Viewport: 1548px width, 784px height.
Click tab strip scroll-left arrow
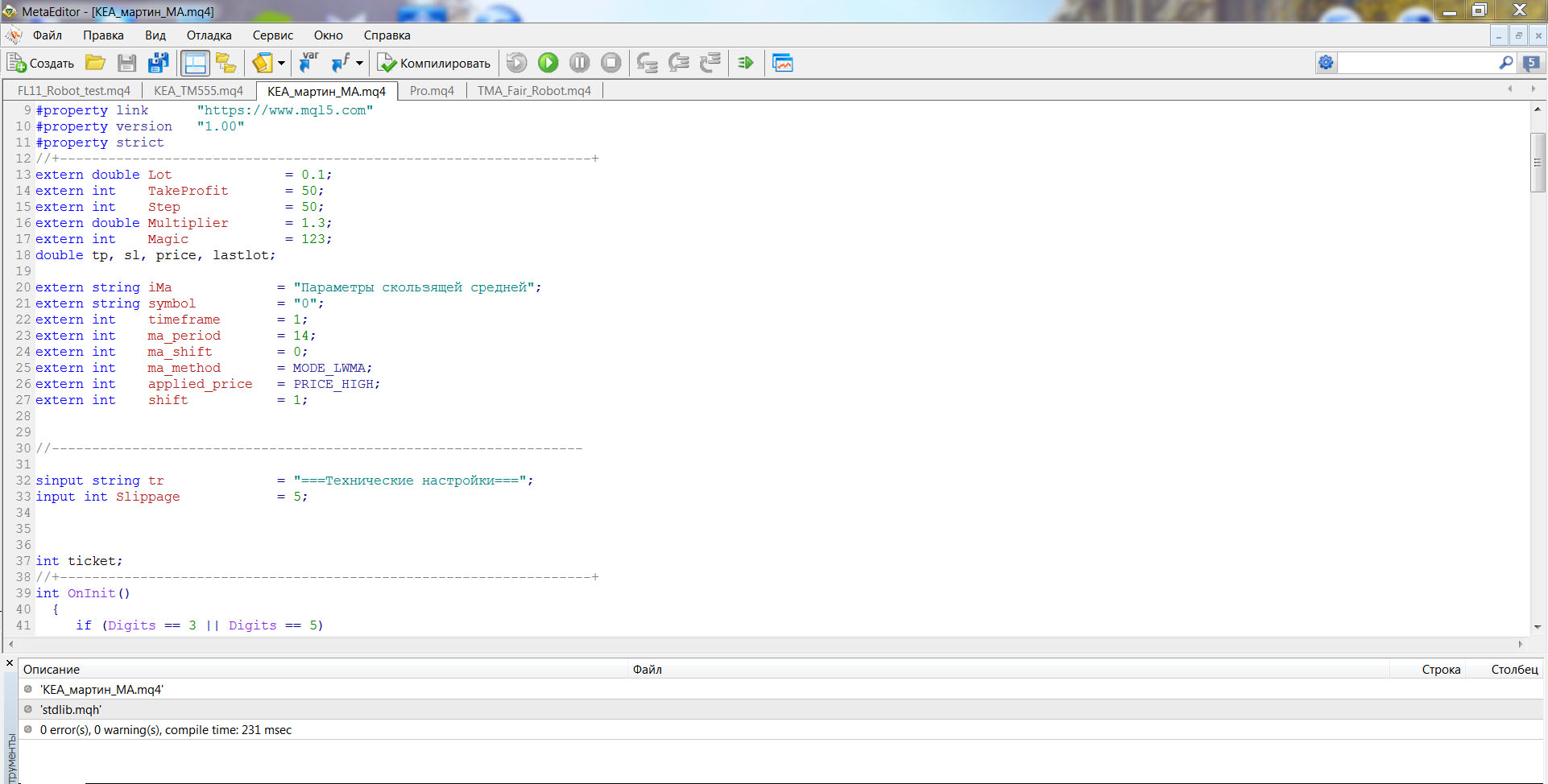tap(1510, 89)
